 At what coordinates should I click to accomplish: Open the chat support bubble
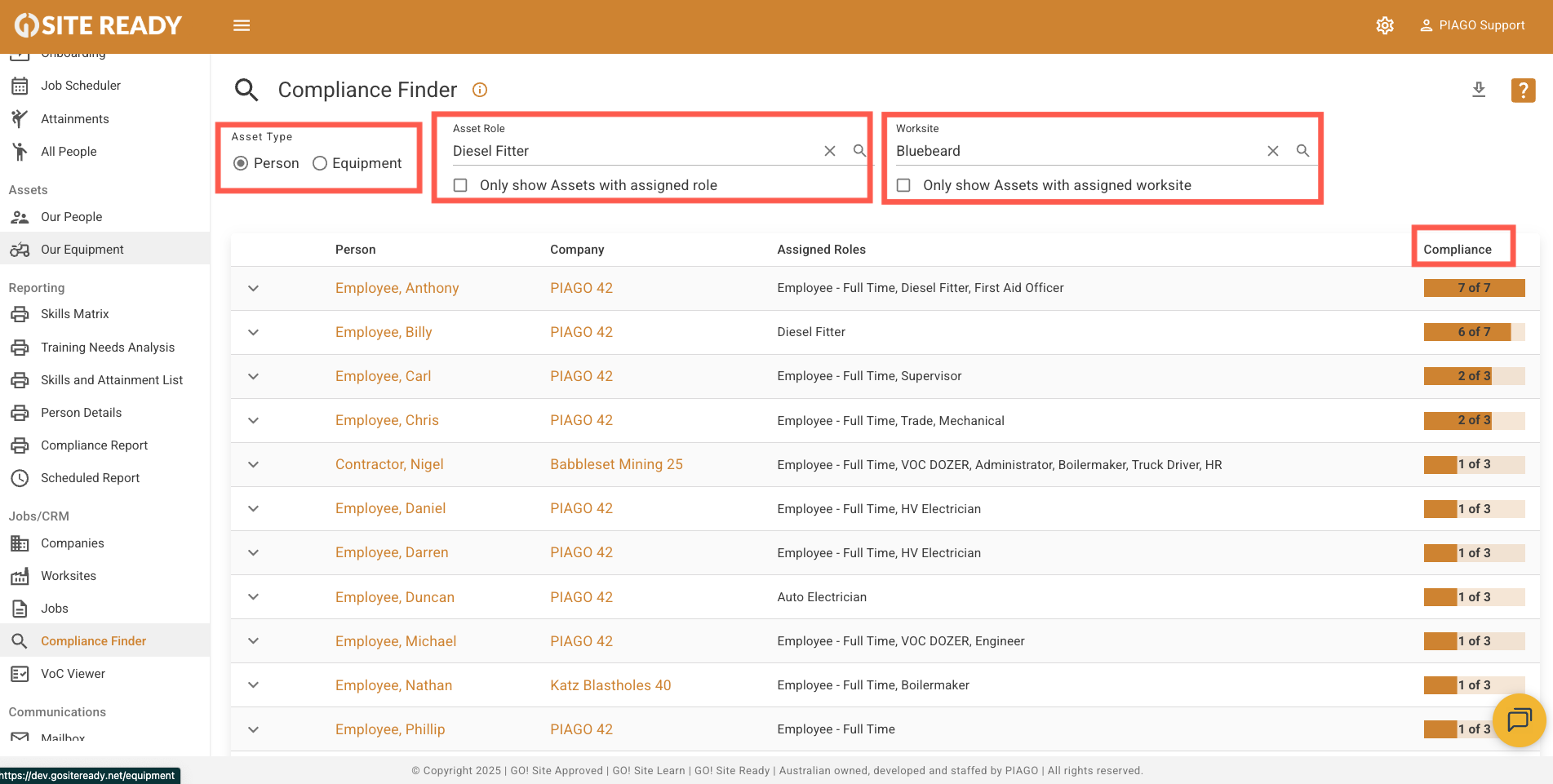(1519, 720)
